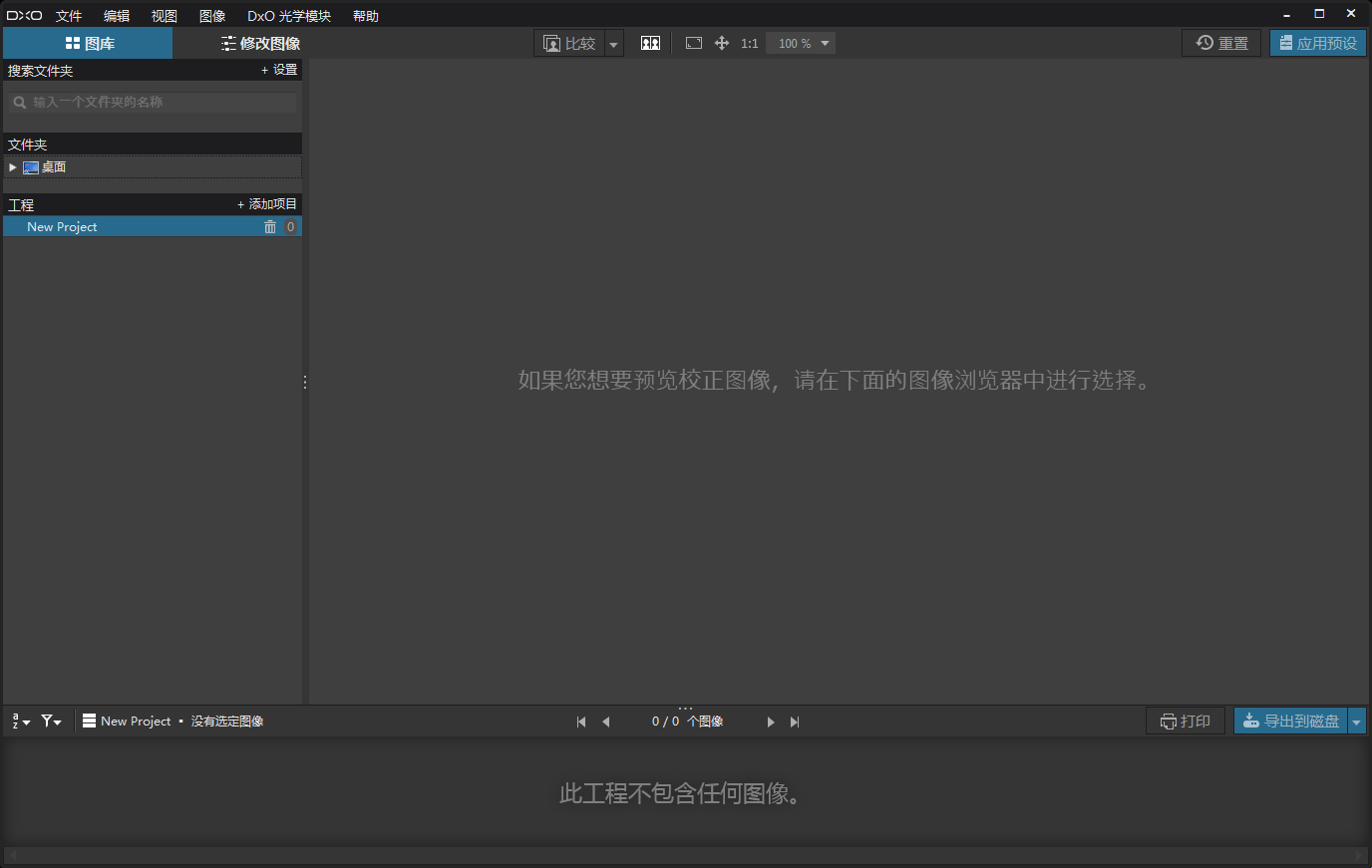Click the 1:1 zoom button

point(750,44)
